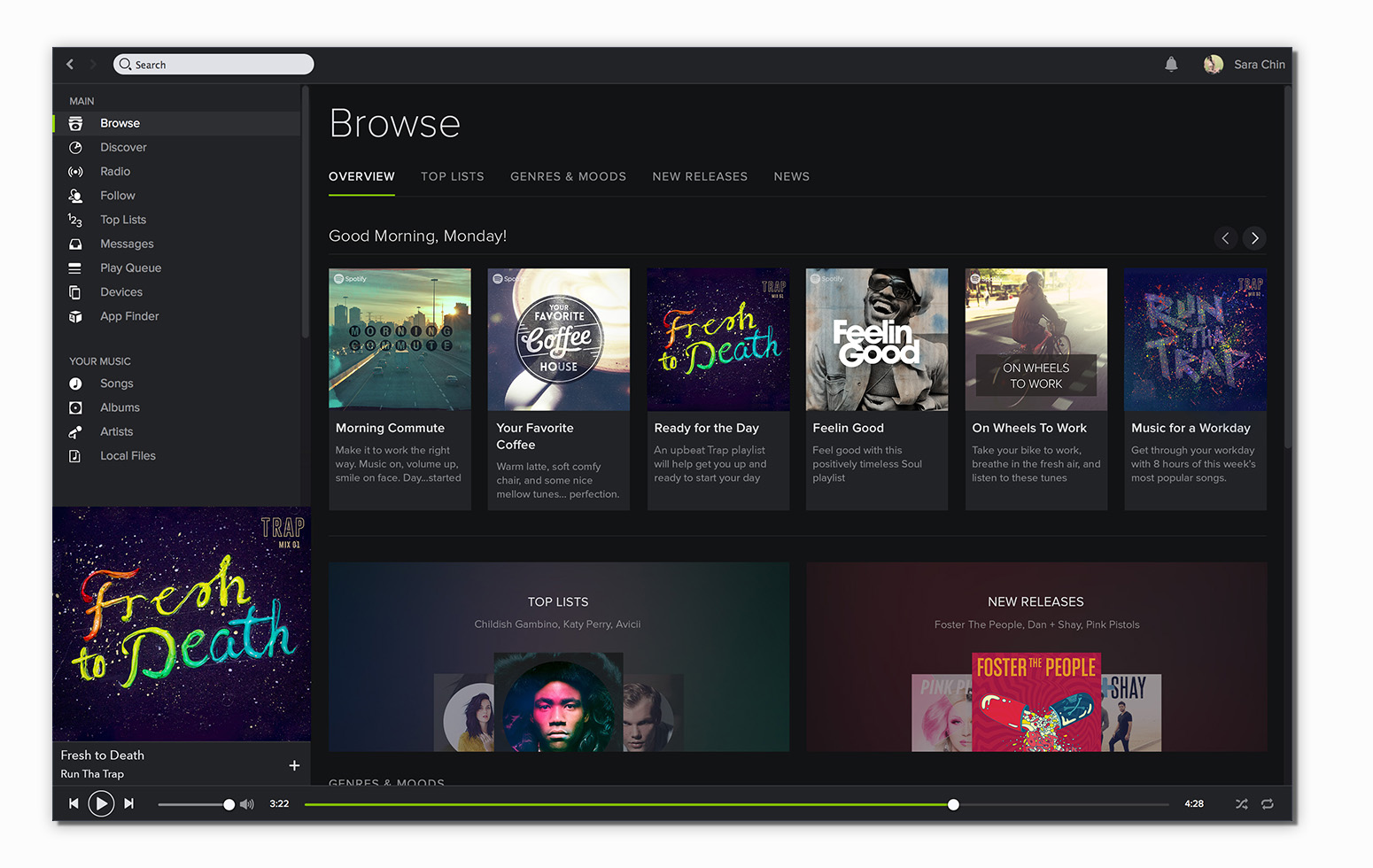
Task: Open Your Favorite Coffee playlist title
Action: (535, 436)
